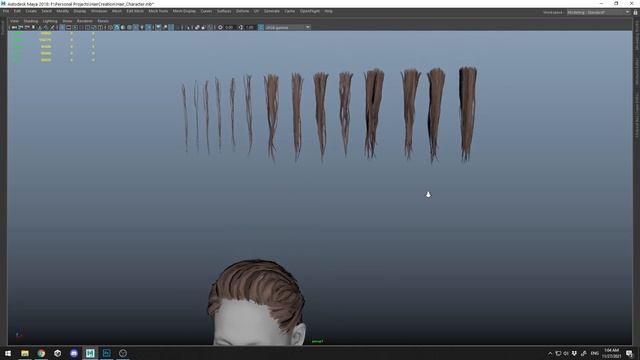
Task: Open the Workspace Modeling - Standard dropdown
Action: (598, 12)
